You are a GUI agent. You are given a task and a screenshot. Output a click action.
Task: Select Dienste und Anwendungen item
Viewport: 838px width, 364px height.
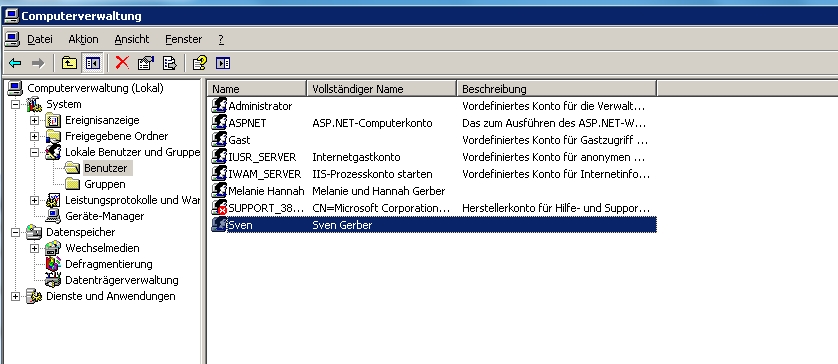pos(111,296)
